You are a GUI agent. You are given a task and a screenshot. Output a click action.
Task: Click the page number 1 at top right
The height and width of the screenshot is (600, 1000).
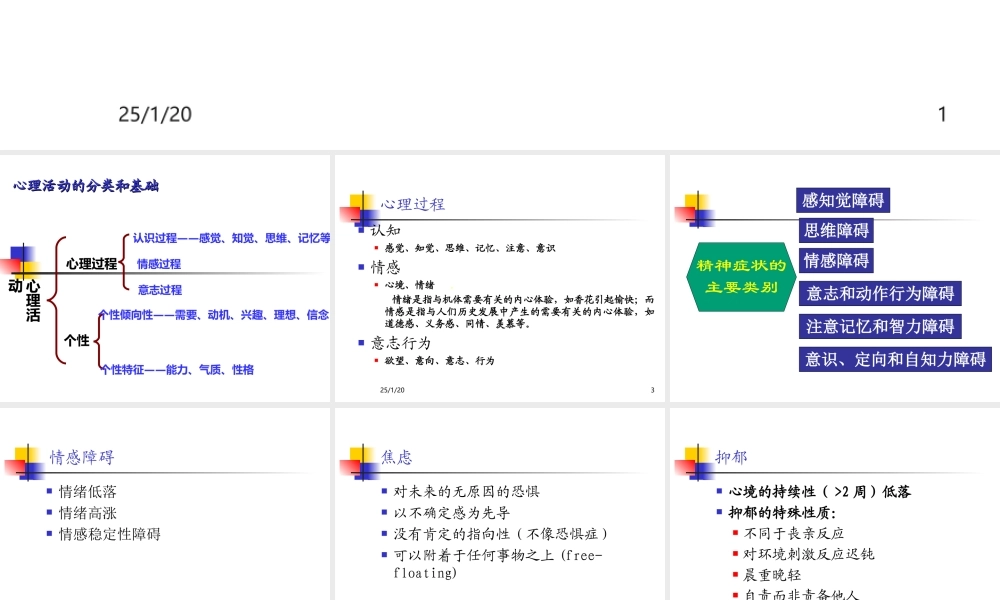tap(942, 114)
